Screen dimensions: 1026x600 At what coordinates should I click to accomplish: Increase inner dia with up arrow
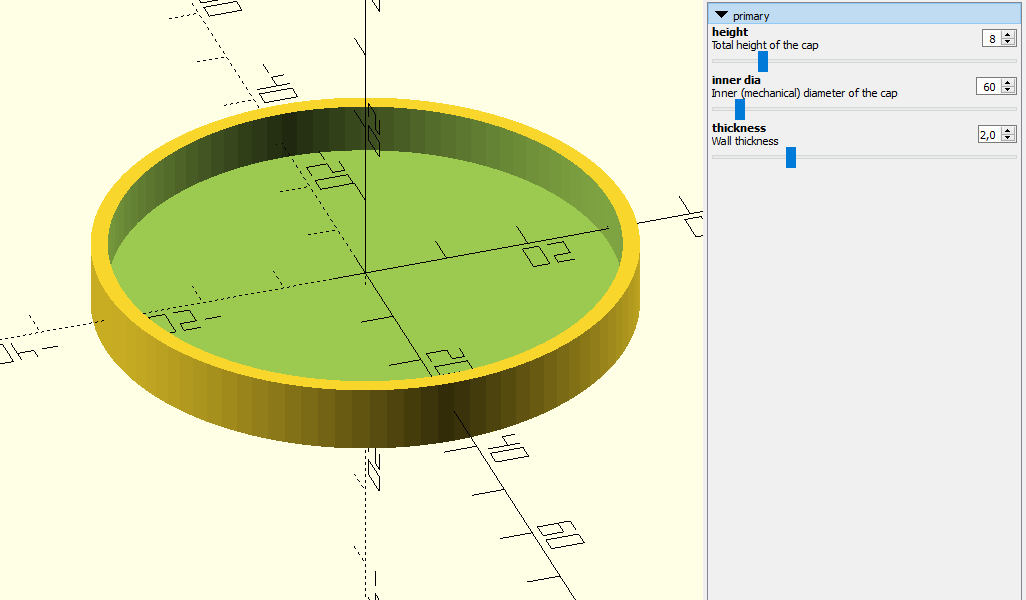tap(1008, 82)
